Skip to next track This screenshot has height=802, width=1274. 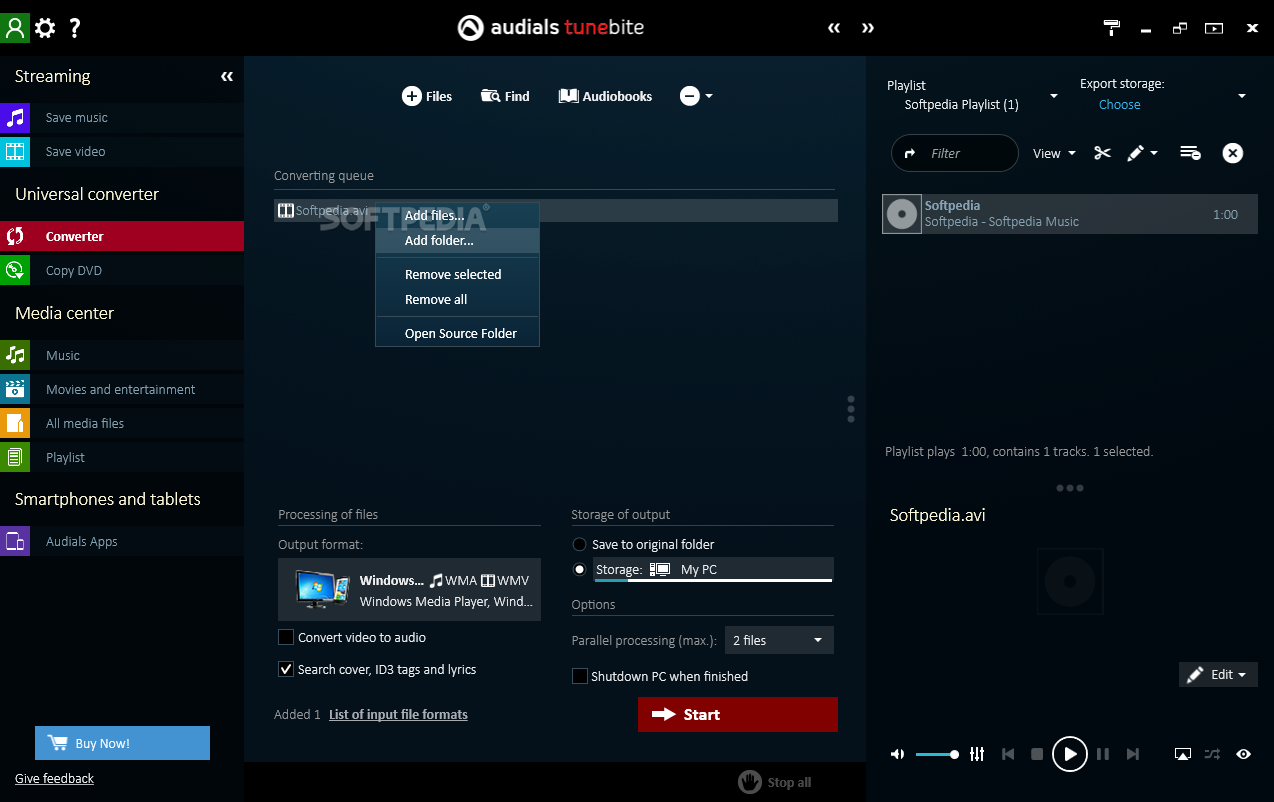point(1132,754)
